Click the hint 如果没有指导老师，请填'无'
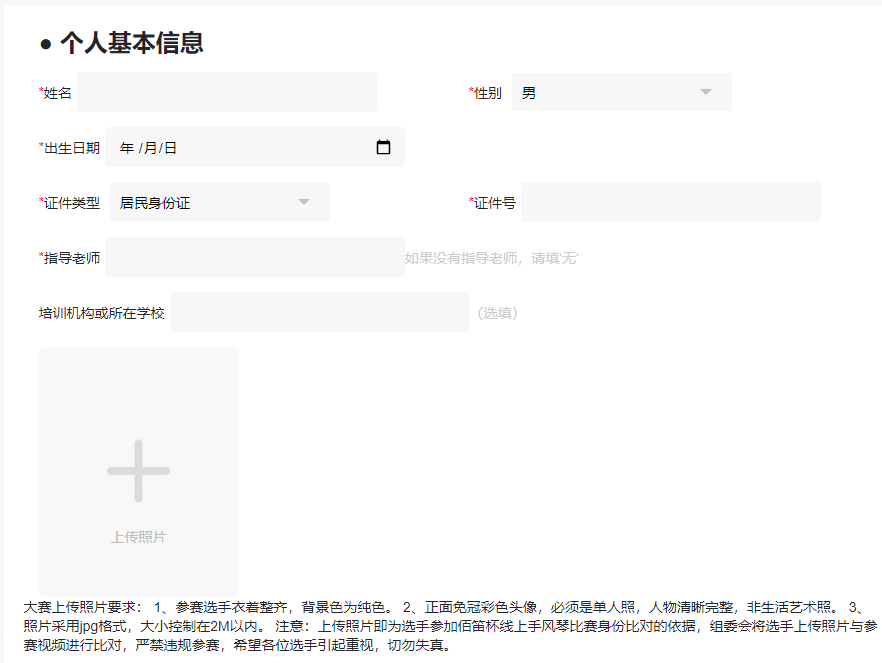Image resolution: width=882 pixels, height=663 pixels. tap(495, 257)
